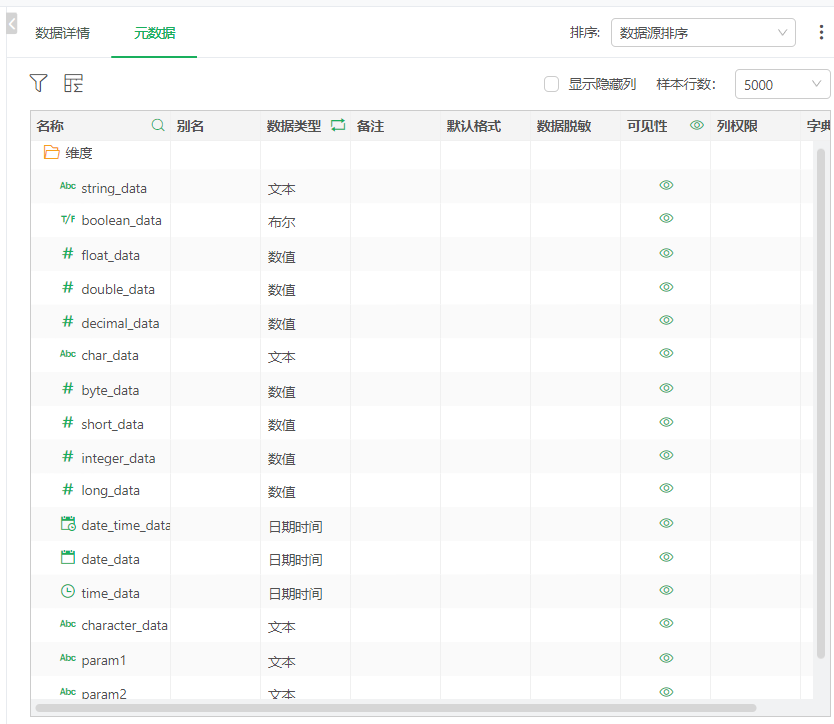Toggle visibility eye for char_data
The width and height of the screenshot is (834, 724).
pos(666,353)
